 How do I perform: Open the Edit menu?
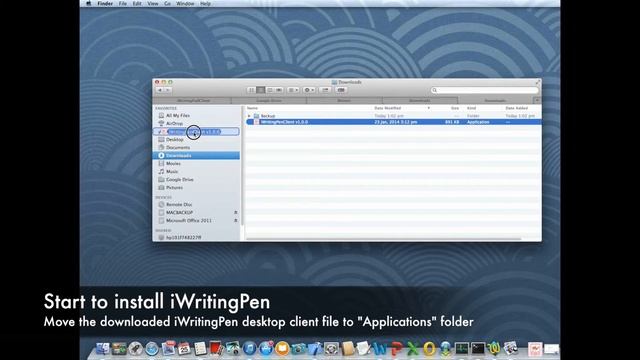pyautogui.click(x=137, y=4)
